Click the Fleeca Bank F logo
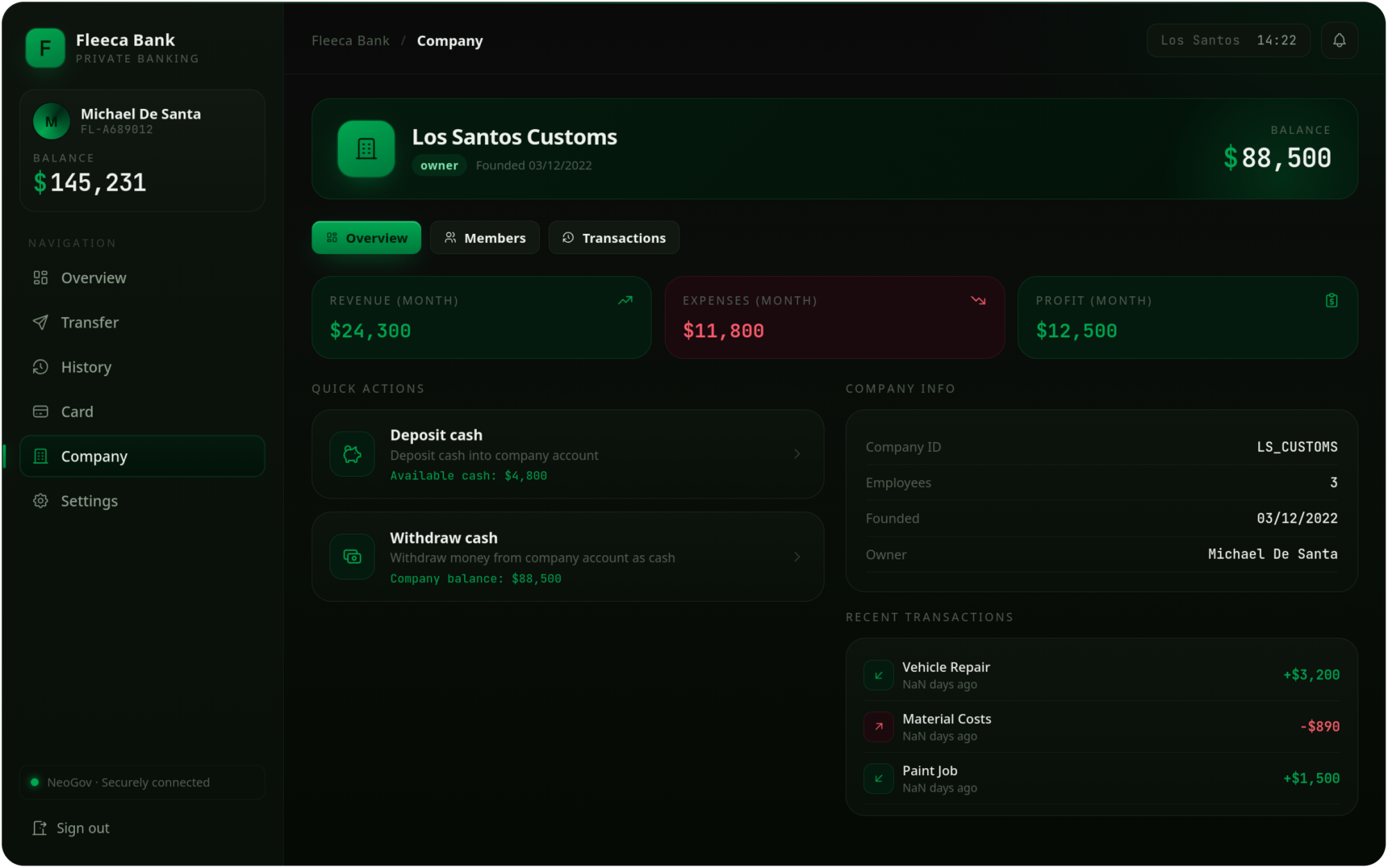1388x868 pixels. [x=45, y=48]
